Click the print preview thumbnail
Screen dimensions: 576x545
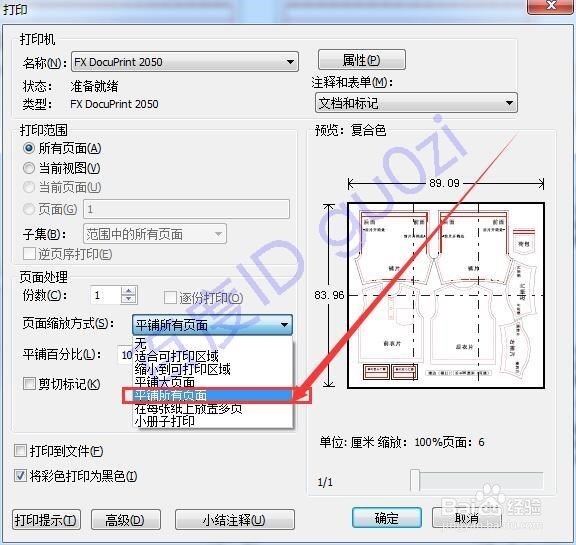point(446,295)
